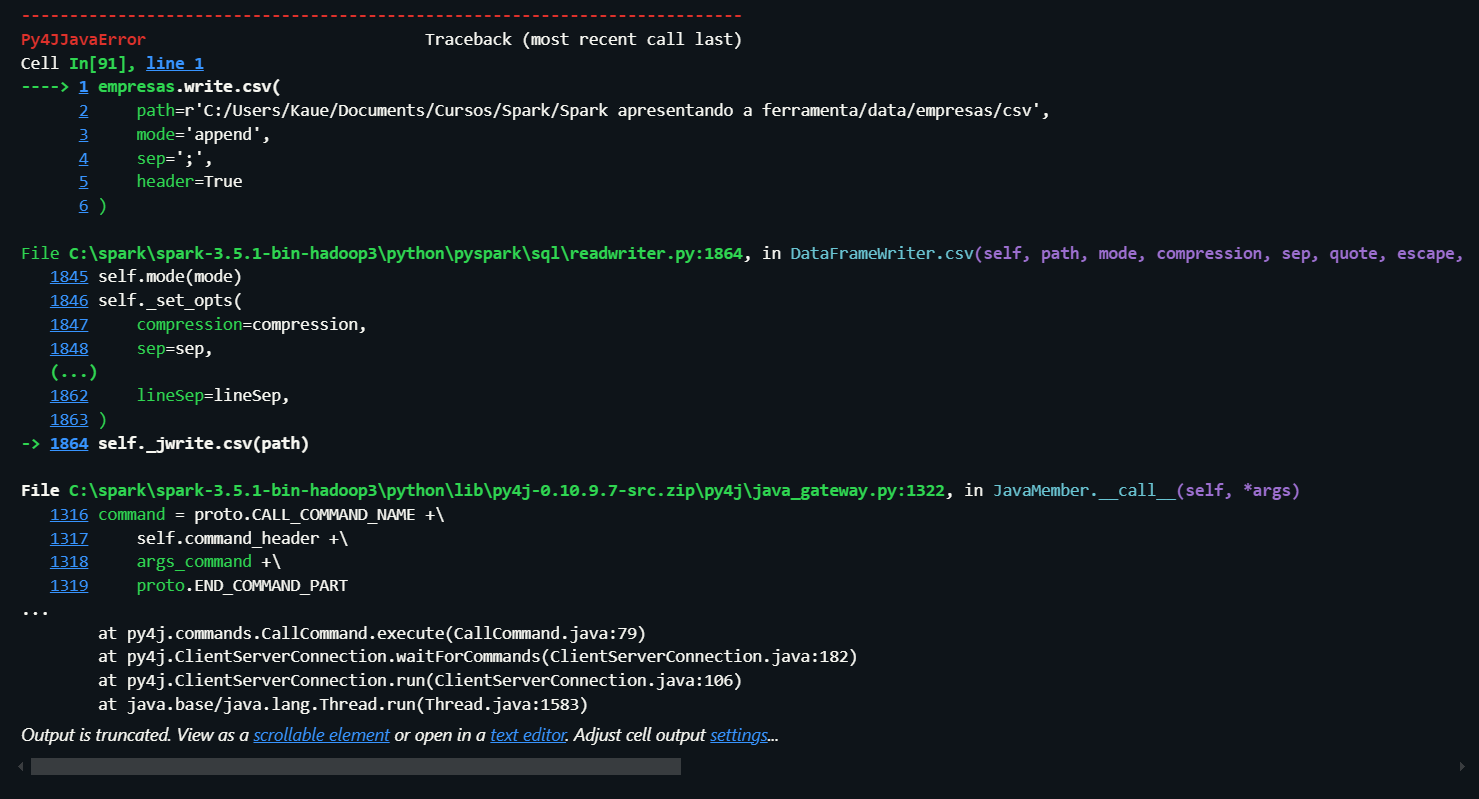Click the ClientServerConnection.run stack line
The width and height of the screenshot is (1479, 799).
[420, 680]
